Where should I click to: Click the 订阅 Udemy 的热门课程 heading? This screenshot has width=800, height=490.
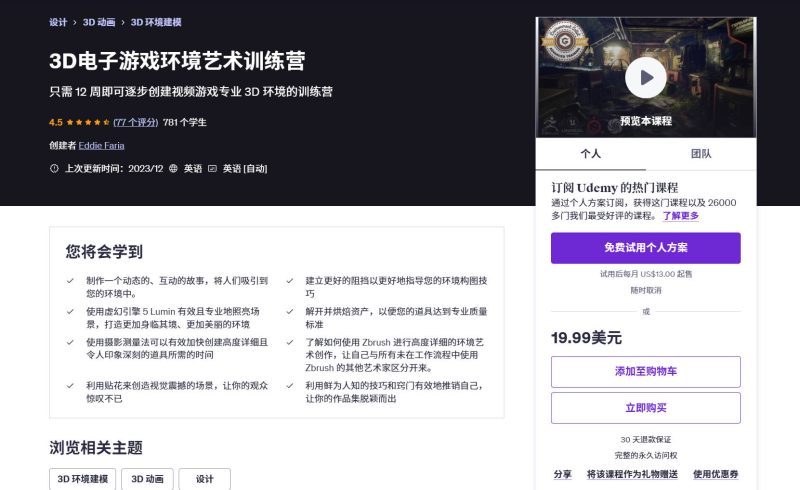click(615, 187)
